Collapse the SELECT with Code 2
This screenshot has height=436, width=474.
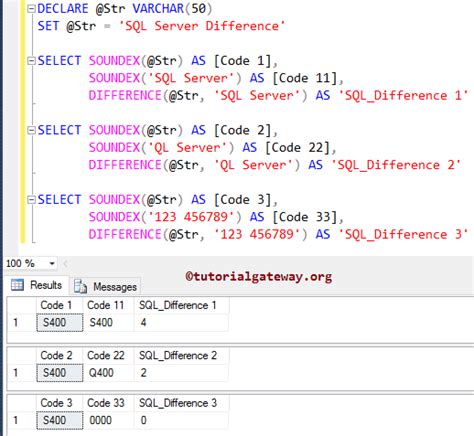(31, 130)
